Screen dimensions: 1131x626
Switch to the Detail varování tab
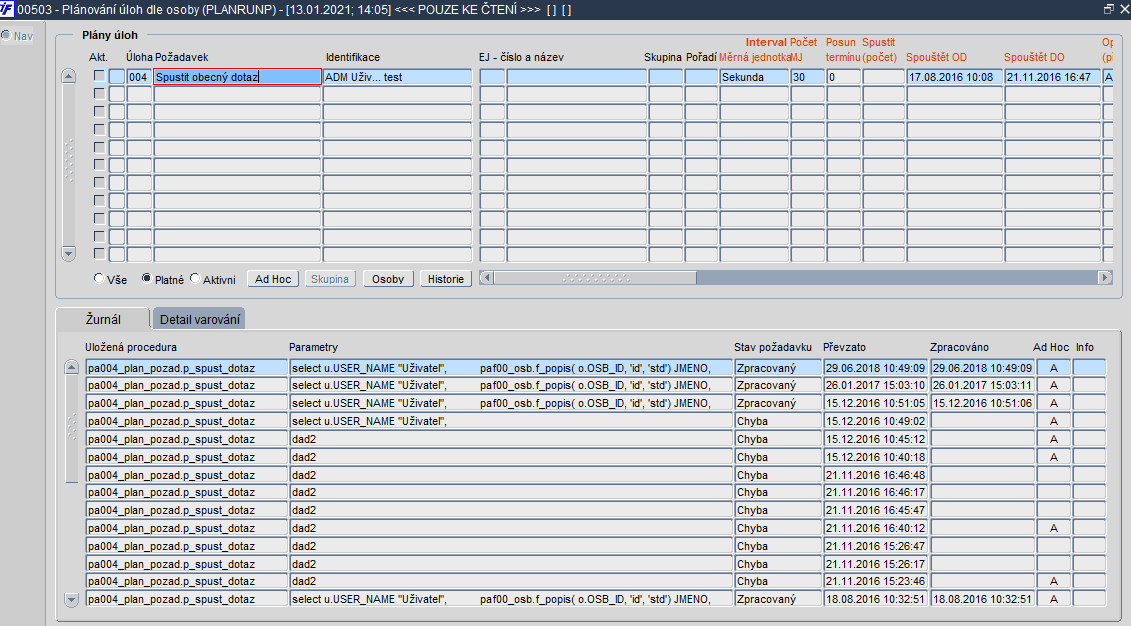(200, 319)
